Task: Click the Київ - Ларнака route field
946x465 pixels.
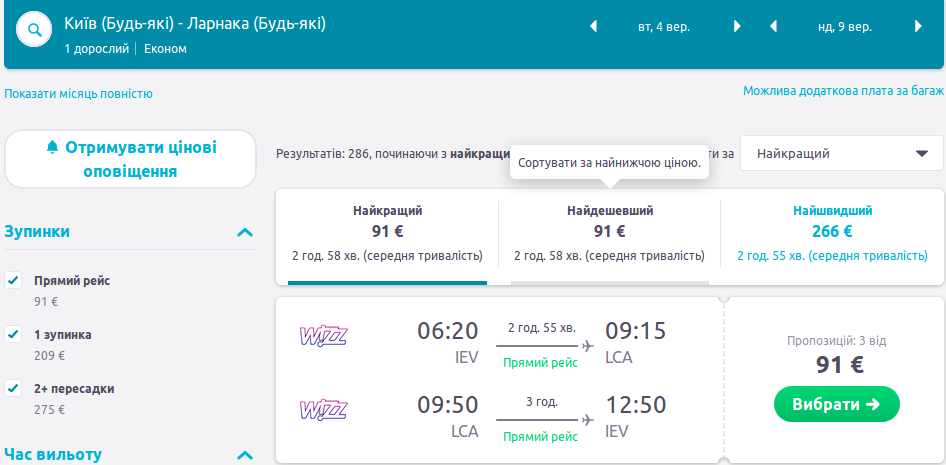Action: click(x=195, y=24)
